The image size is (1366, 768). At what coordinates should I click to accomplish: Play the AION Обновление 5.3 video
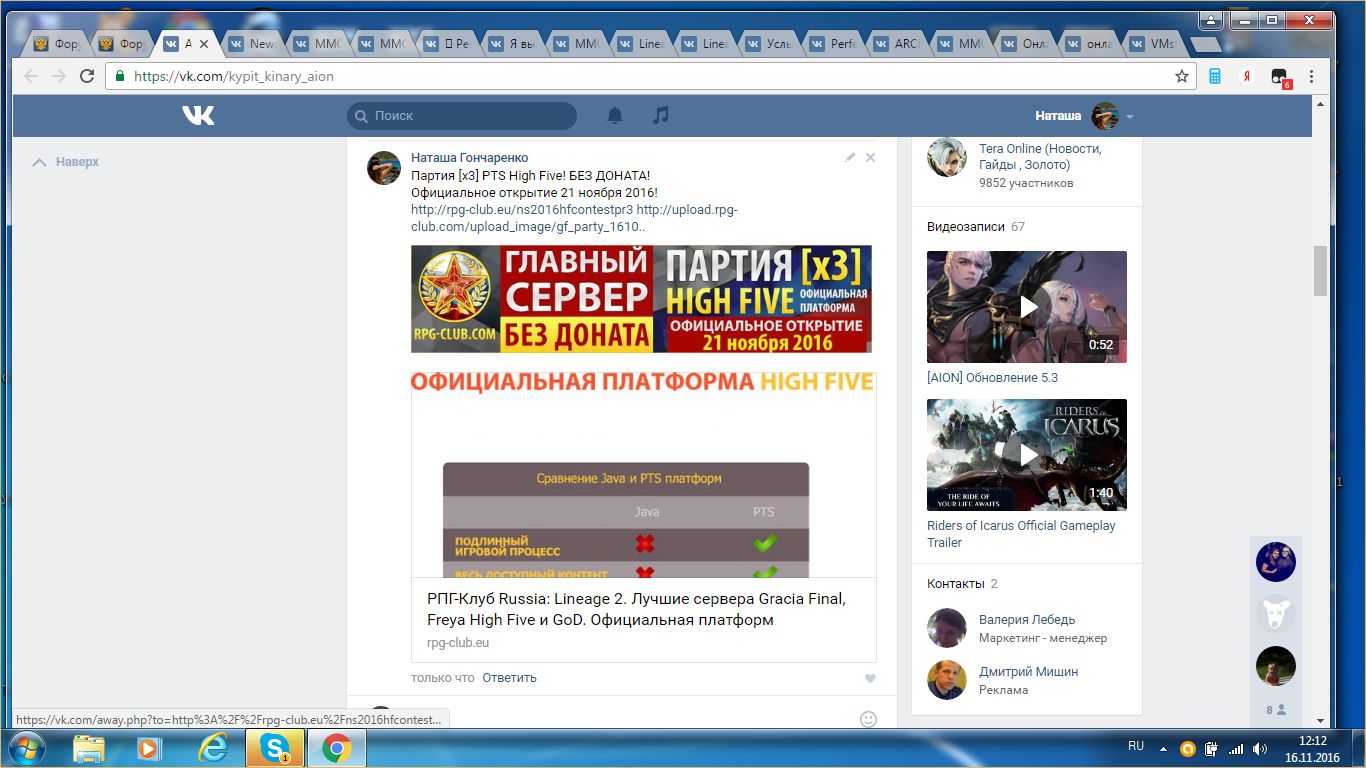click(x=1027, y=307)
